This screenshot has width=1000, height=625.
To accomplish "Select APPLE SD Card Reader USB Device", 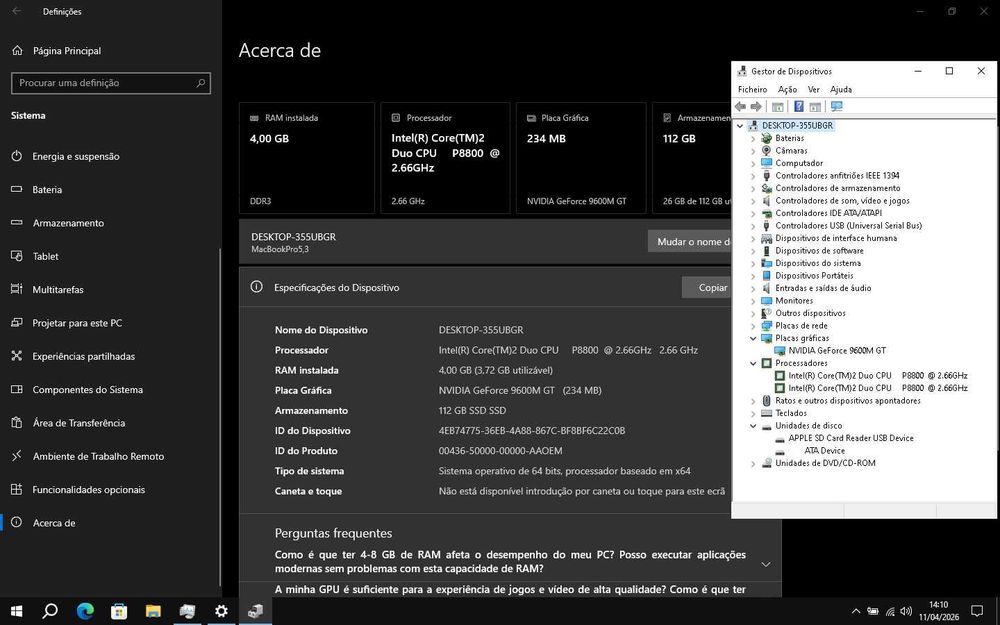I will 850,438.
